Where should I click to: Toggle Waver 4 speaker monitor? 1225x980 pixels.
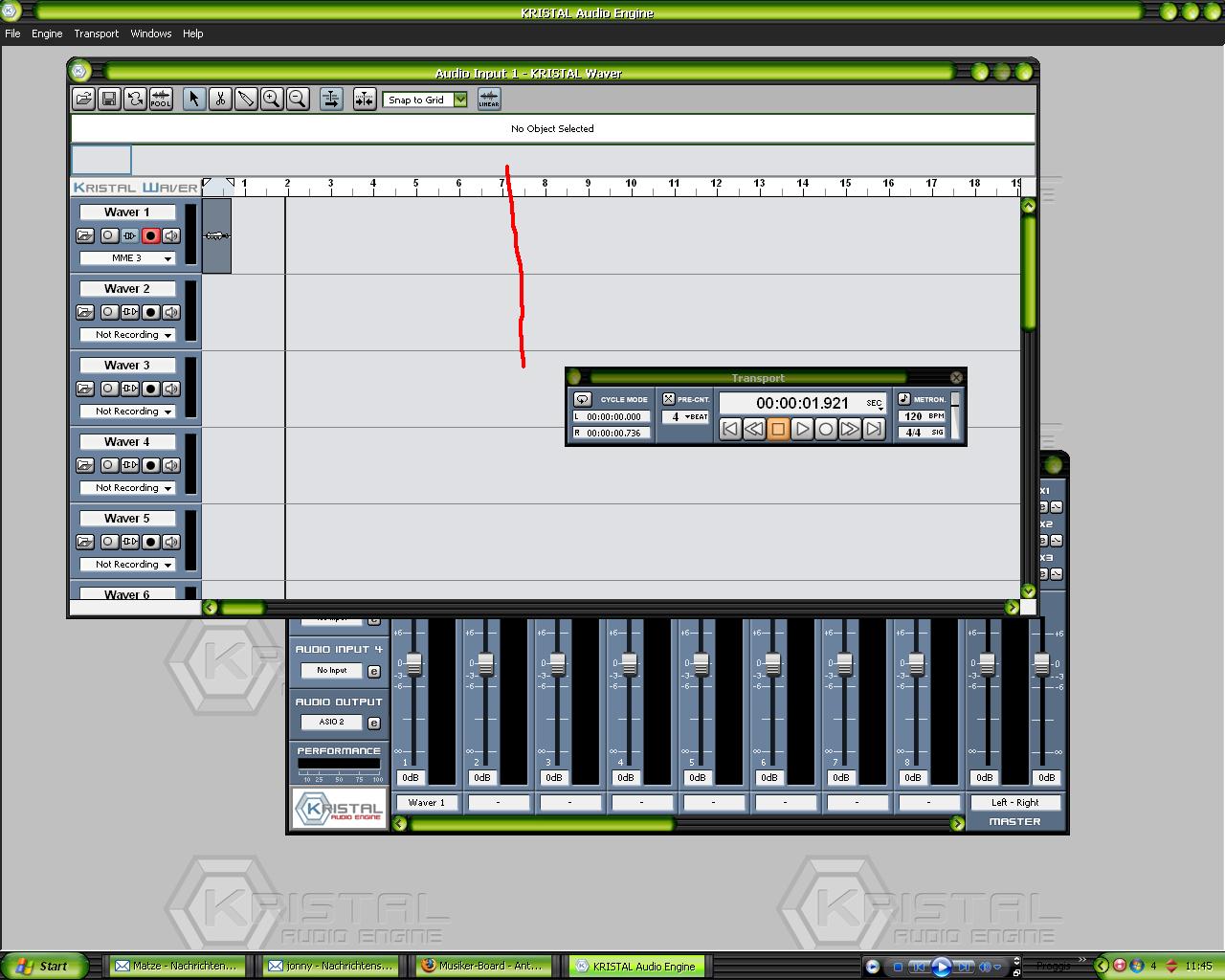(171, 465)
